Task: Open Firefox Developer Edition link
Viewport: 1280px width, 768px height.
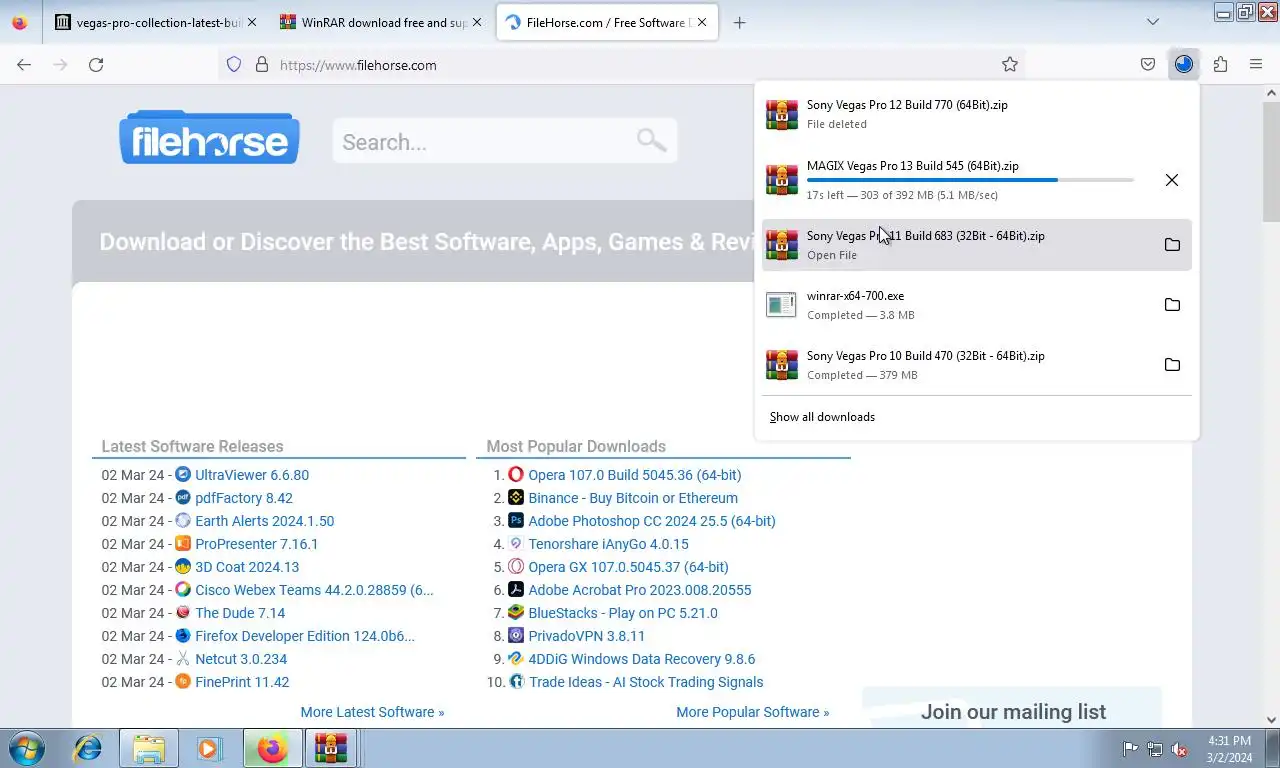Action: pyautogui.click(x=305, y=636)
